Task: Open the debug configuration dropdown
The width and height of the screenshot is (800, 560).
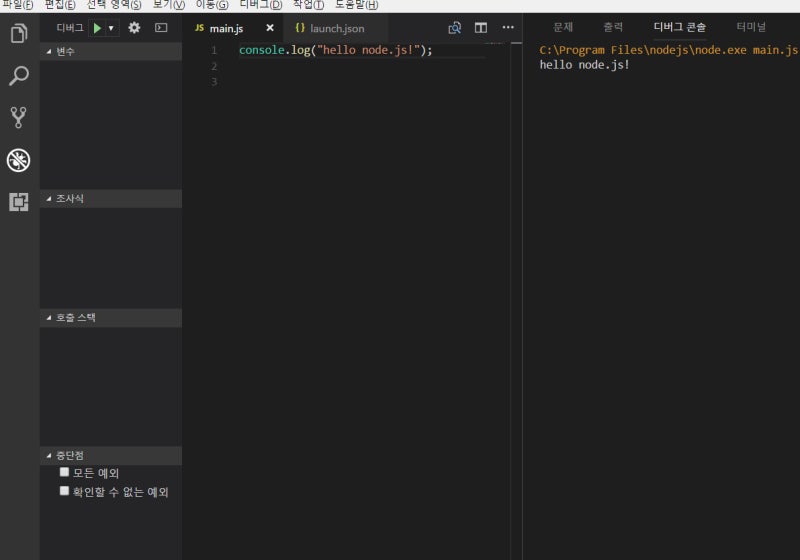Action: (111, 28)
